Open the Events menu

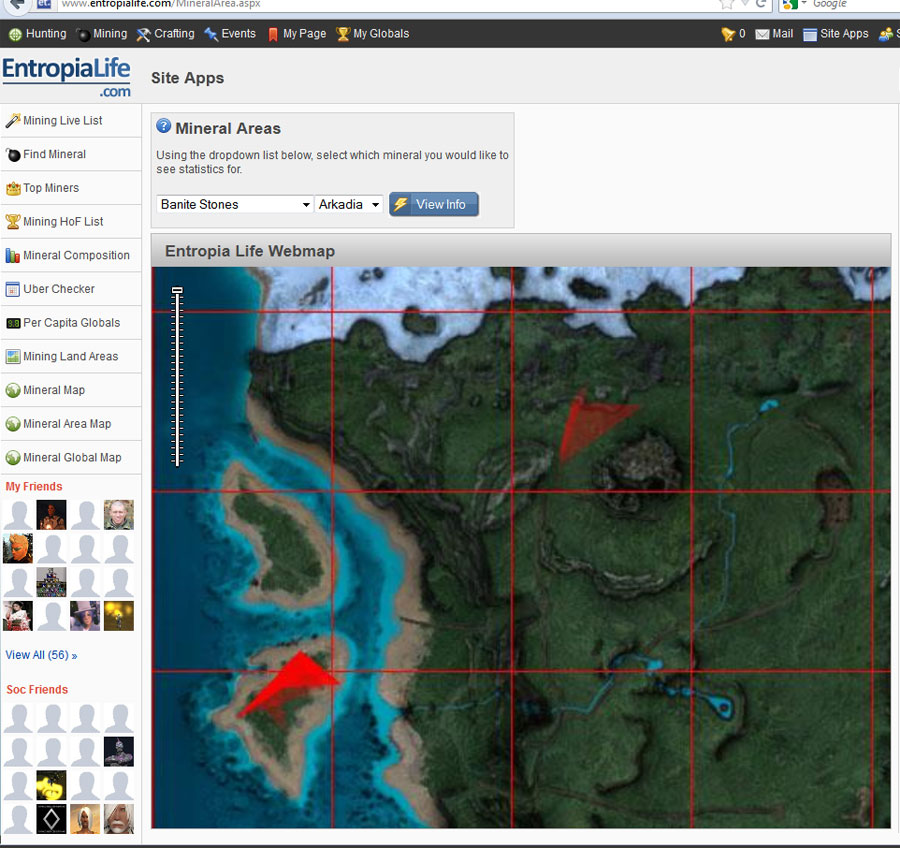point(230,34)
